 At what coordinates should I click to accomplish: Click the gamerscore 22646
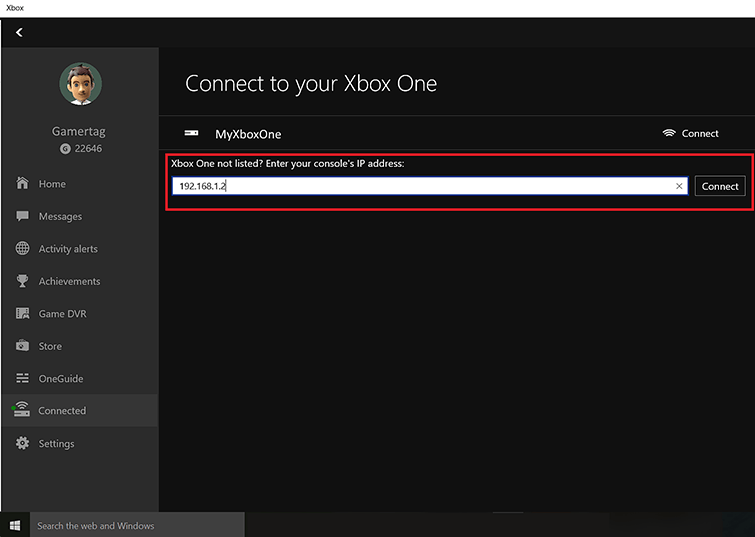click(88, 148)
